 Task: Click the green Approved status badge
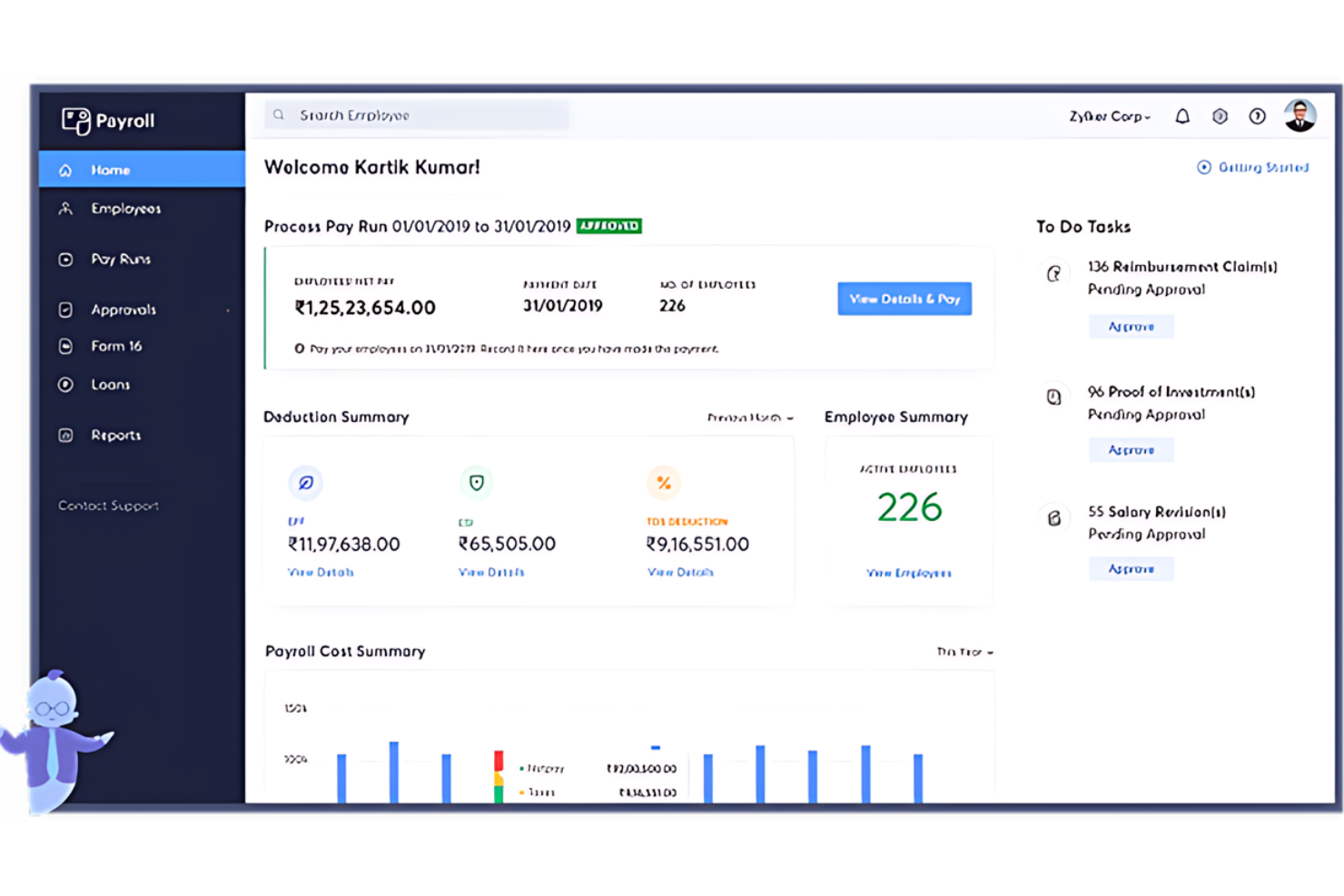click(609, 226)
